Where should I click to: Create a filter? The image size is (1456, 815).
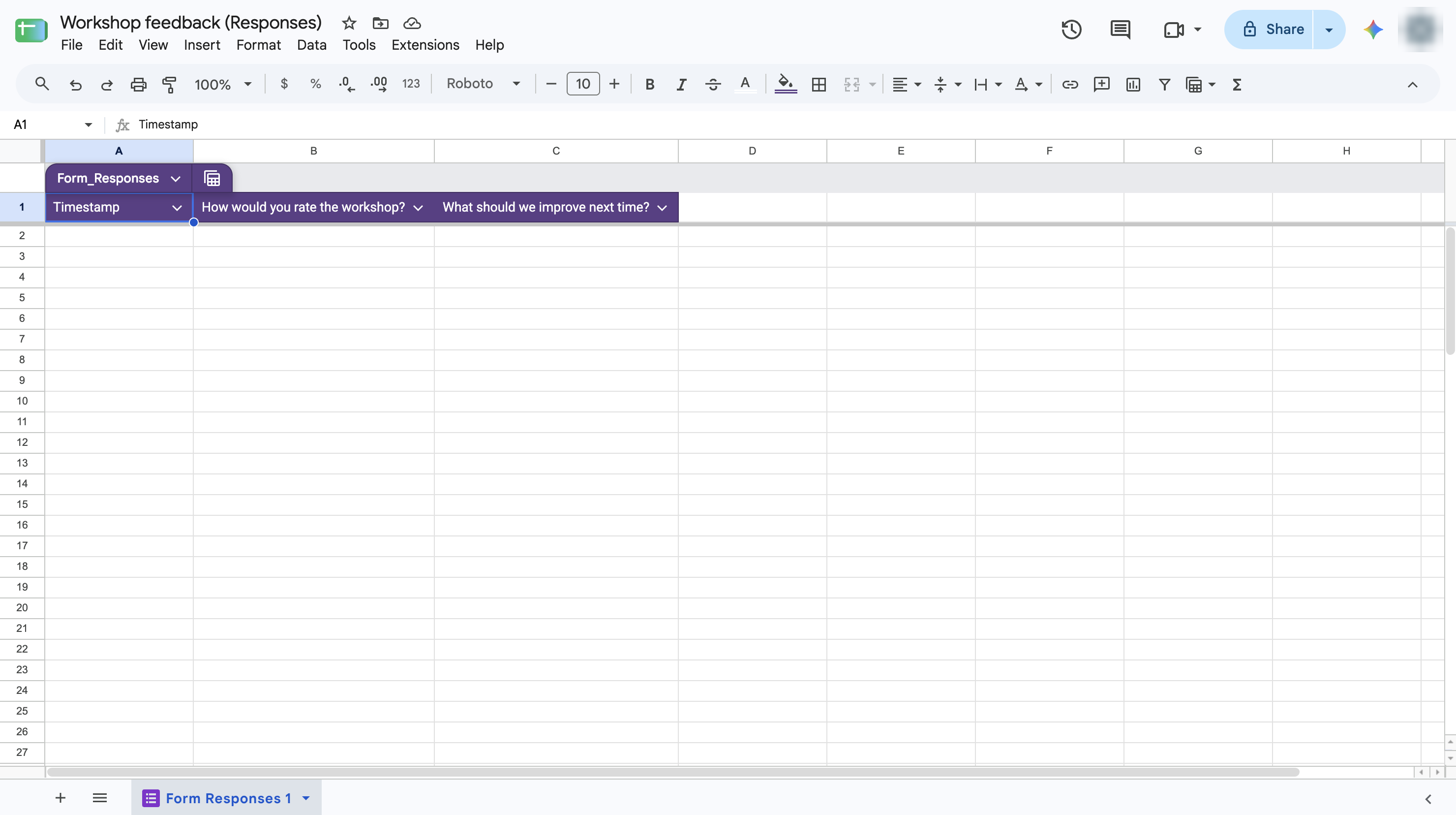point(1164,84)
